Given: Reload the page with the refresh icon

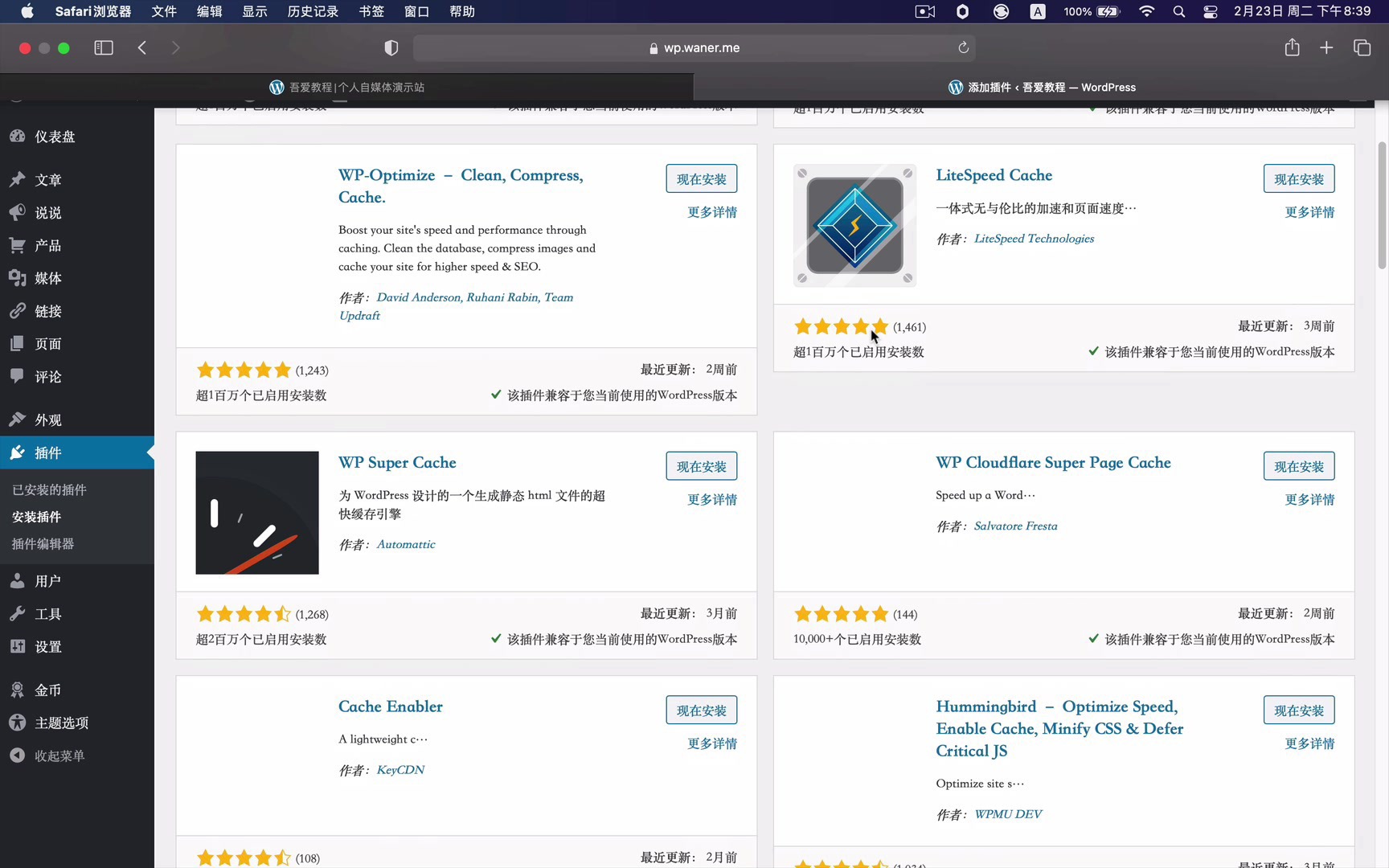Looking at the screenshot, I should click(x=963, y=48).
